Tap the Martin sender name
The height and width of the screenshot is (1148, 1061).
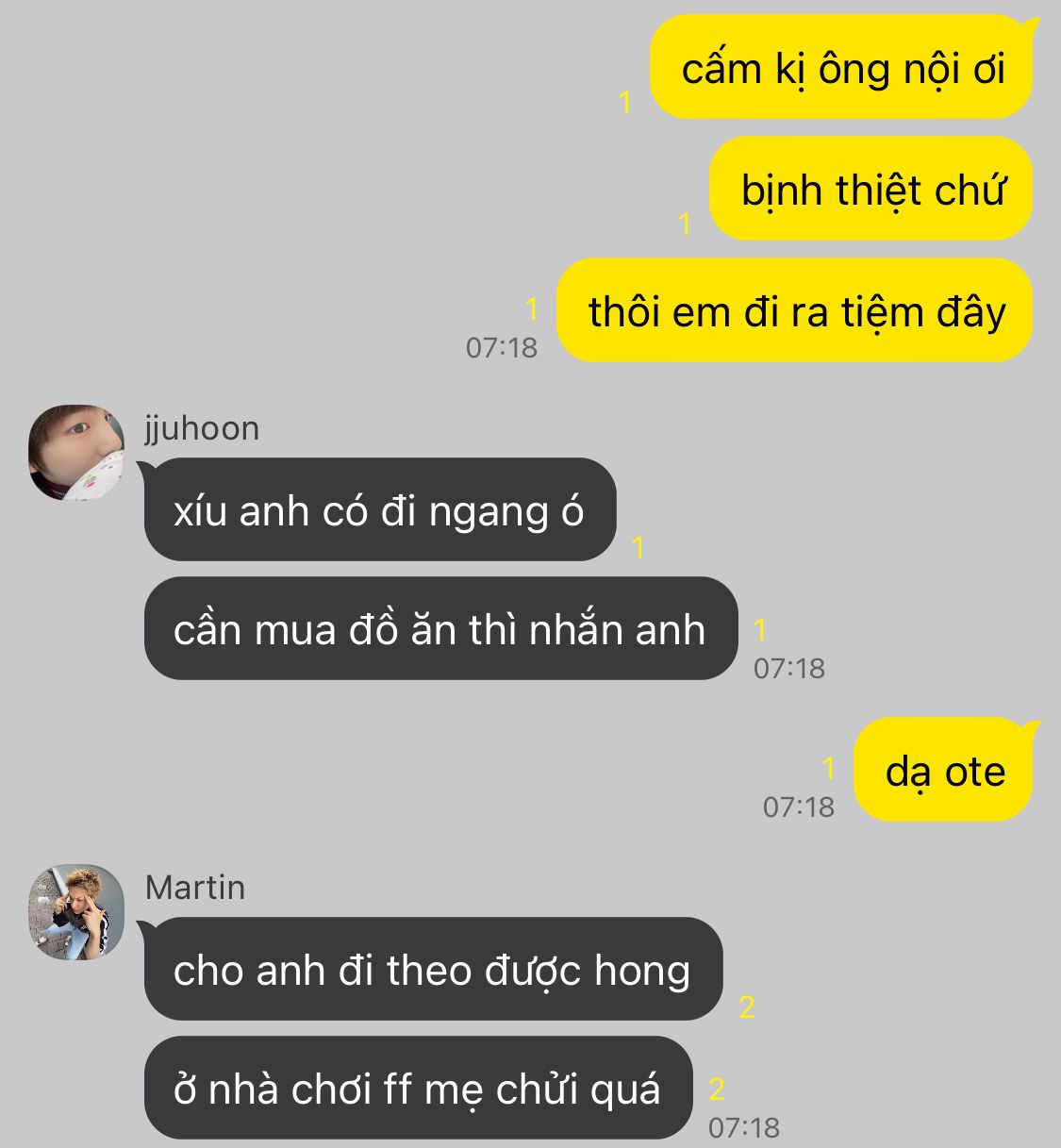(195, 888)
